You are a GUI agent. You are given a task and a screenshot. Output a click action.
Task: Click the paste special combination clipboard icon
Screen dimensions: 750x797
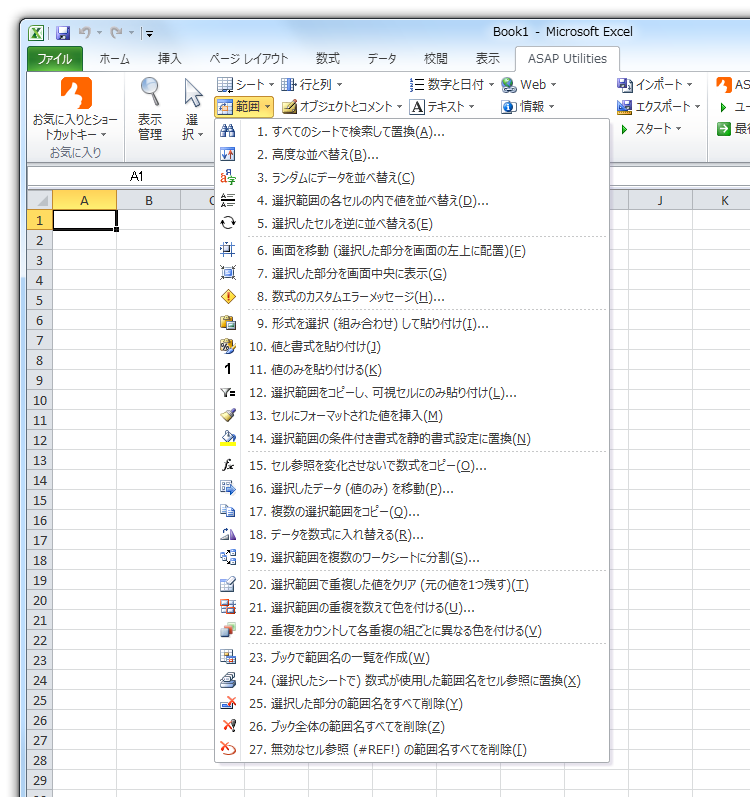click(228, 323)
